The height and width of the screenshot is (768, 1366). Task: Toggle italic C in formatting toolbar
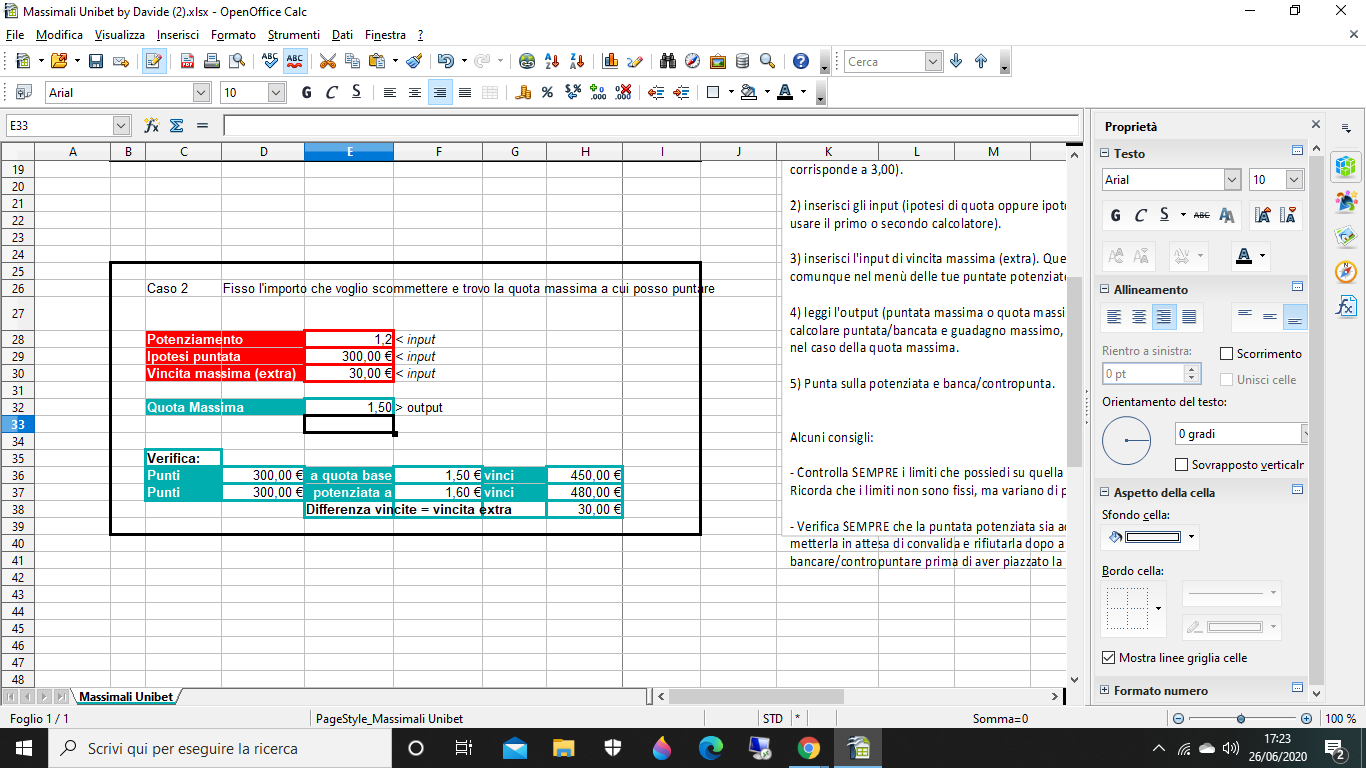(331, 92)
